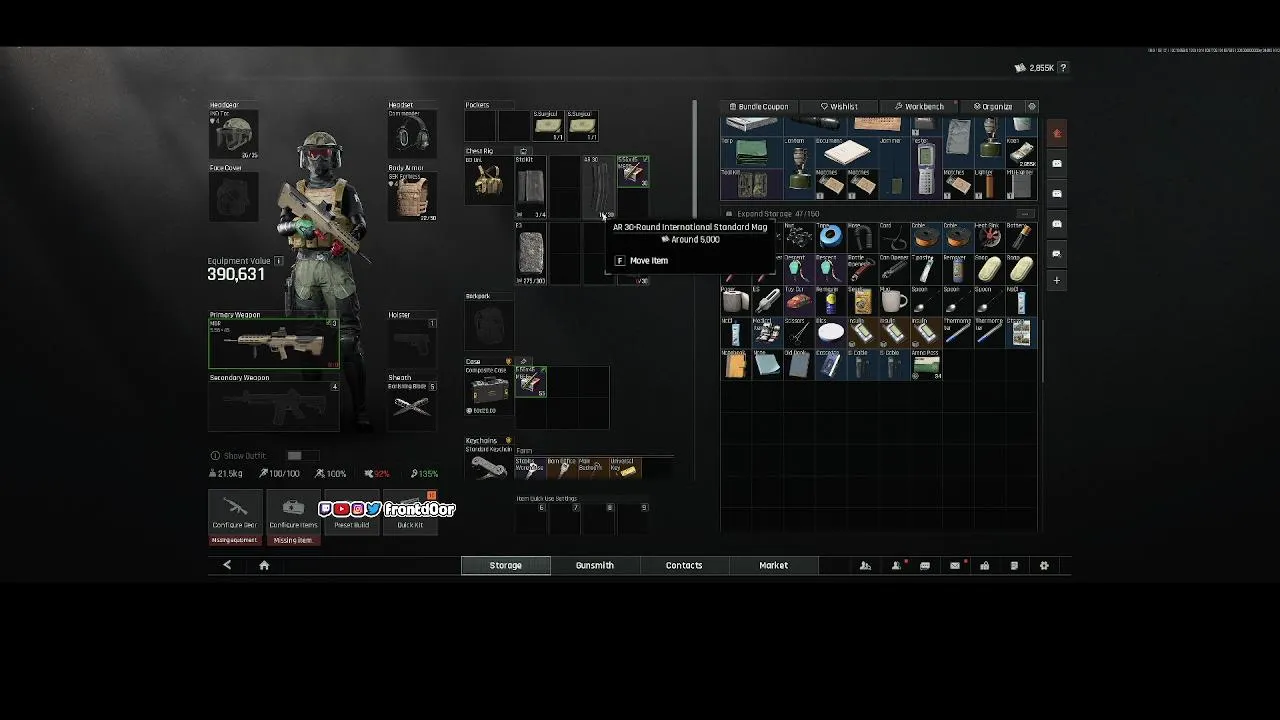Click the Koen currency balance 2,855K
The height and width of the screenshot is (720, 1280).
1034,68
